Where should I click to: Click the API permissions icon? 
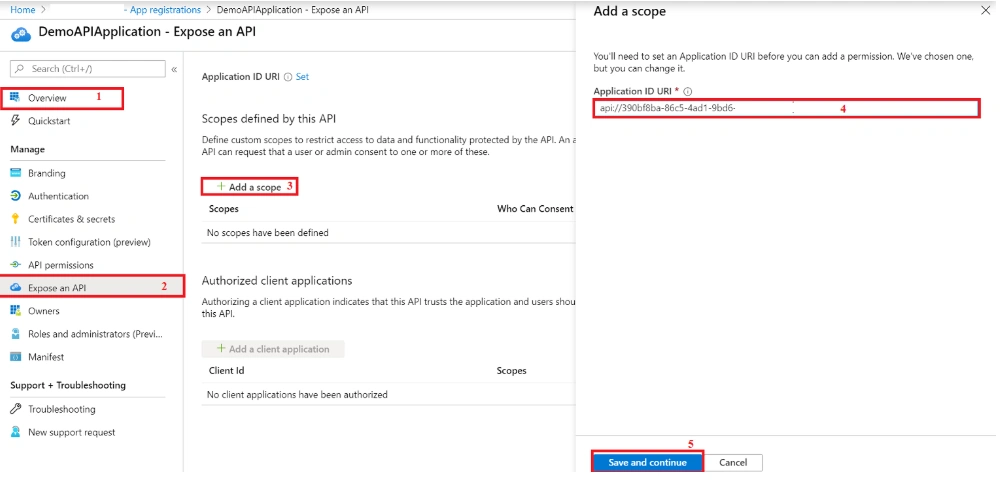[x=15, y=265]
